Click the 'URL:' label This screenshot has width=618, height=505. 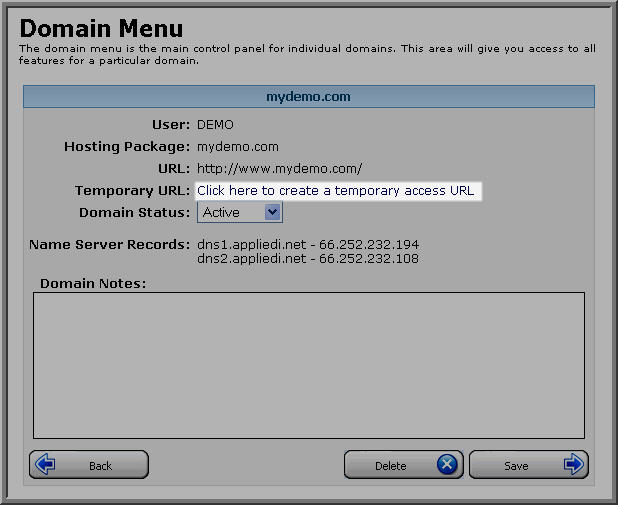pos(174,169)
